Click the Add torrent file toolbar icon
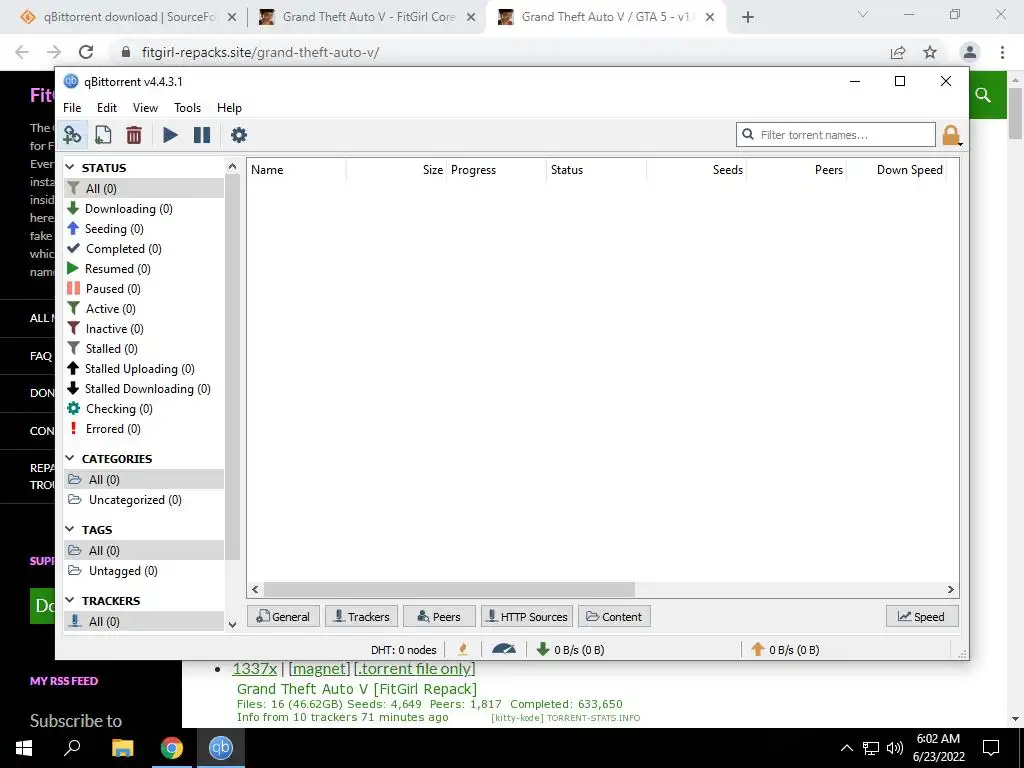 tap(103, 135)
